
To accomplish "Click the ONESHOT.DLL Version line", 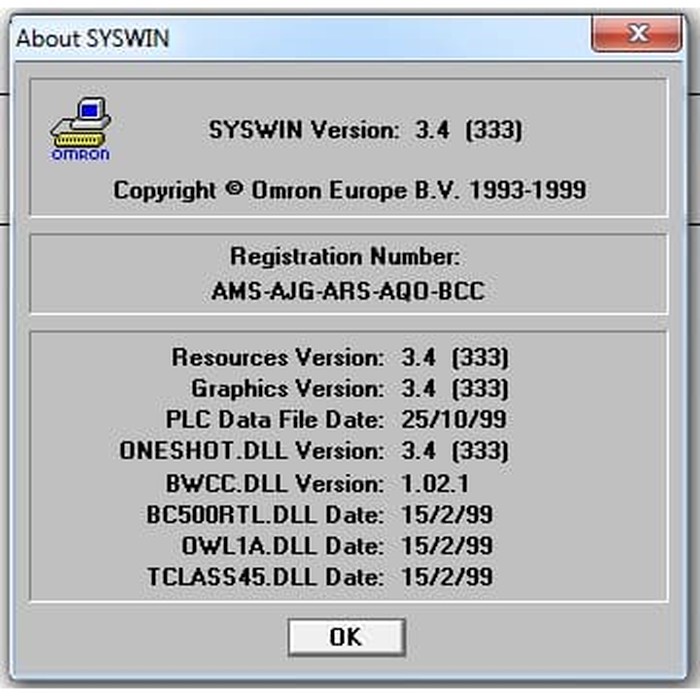I will click(314, 450).
